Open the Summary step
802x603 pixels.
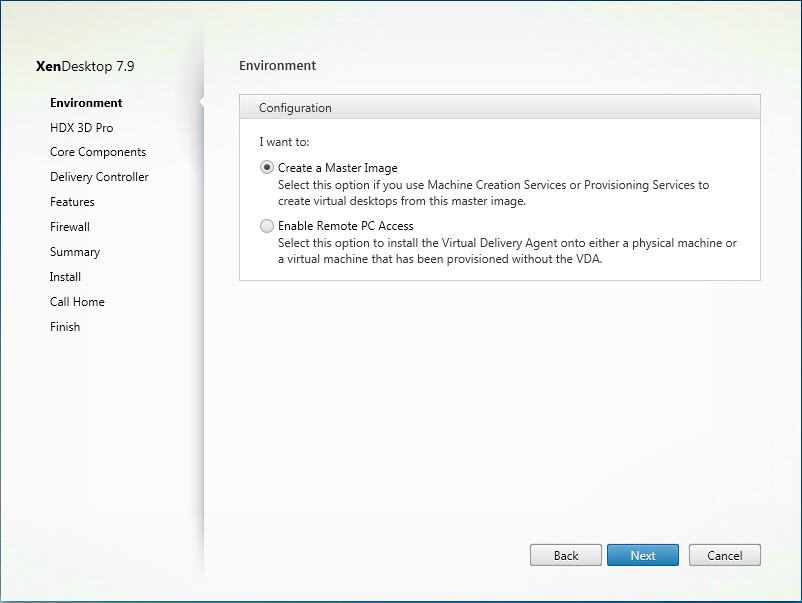click(x=75, y=252)
